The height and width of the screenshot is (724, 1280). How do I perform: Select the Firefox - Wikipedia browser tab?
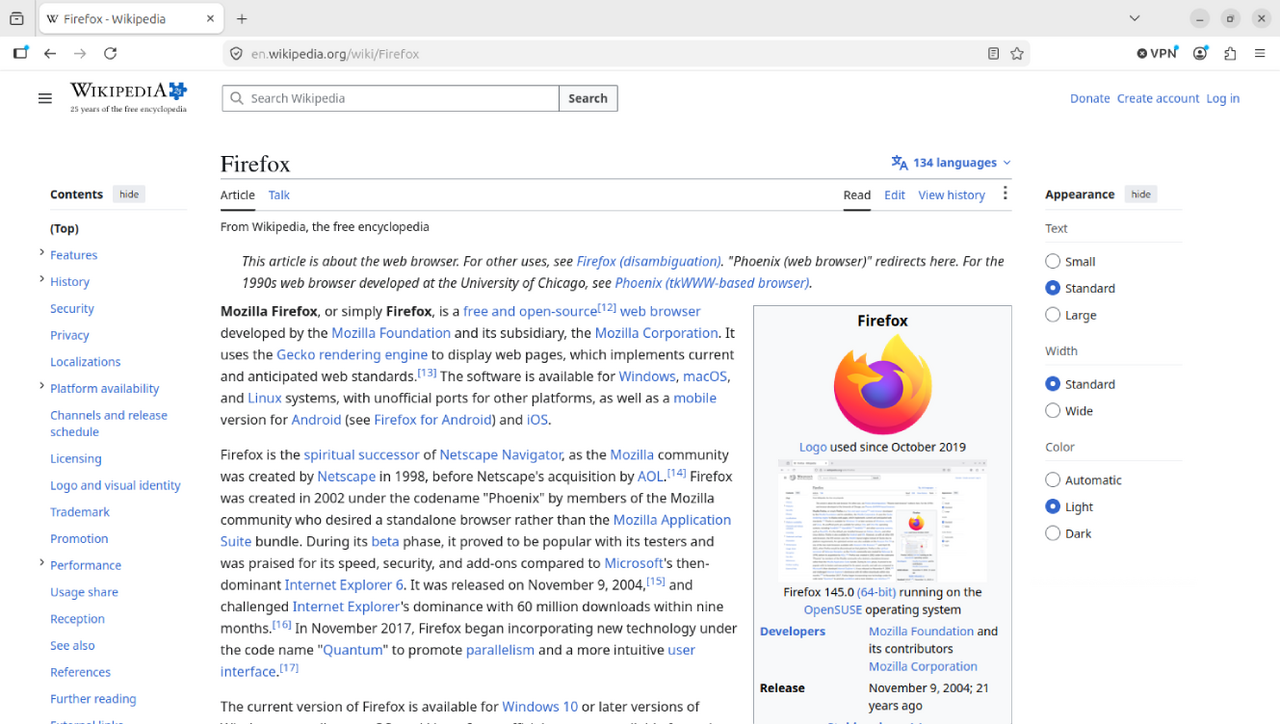(131, 19)
